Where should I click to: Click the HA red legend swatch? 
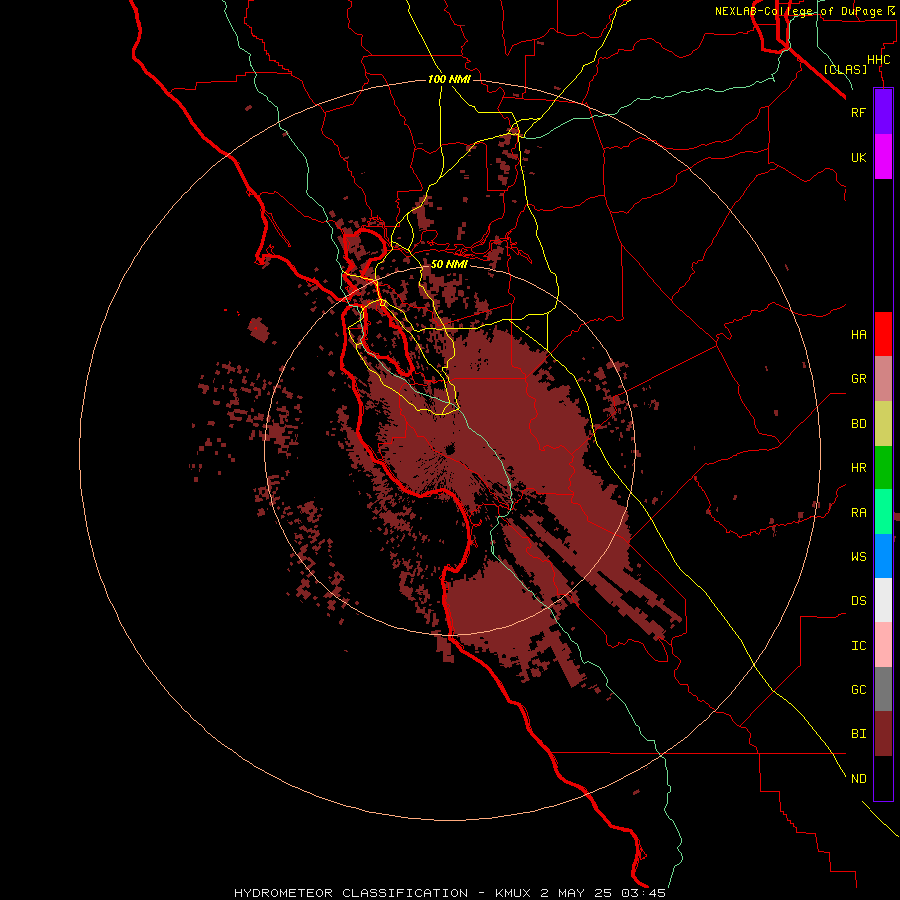click(x=883, y=334)
